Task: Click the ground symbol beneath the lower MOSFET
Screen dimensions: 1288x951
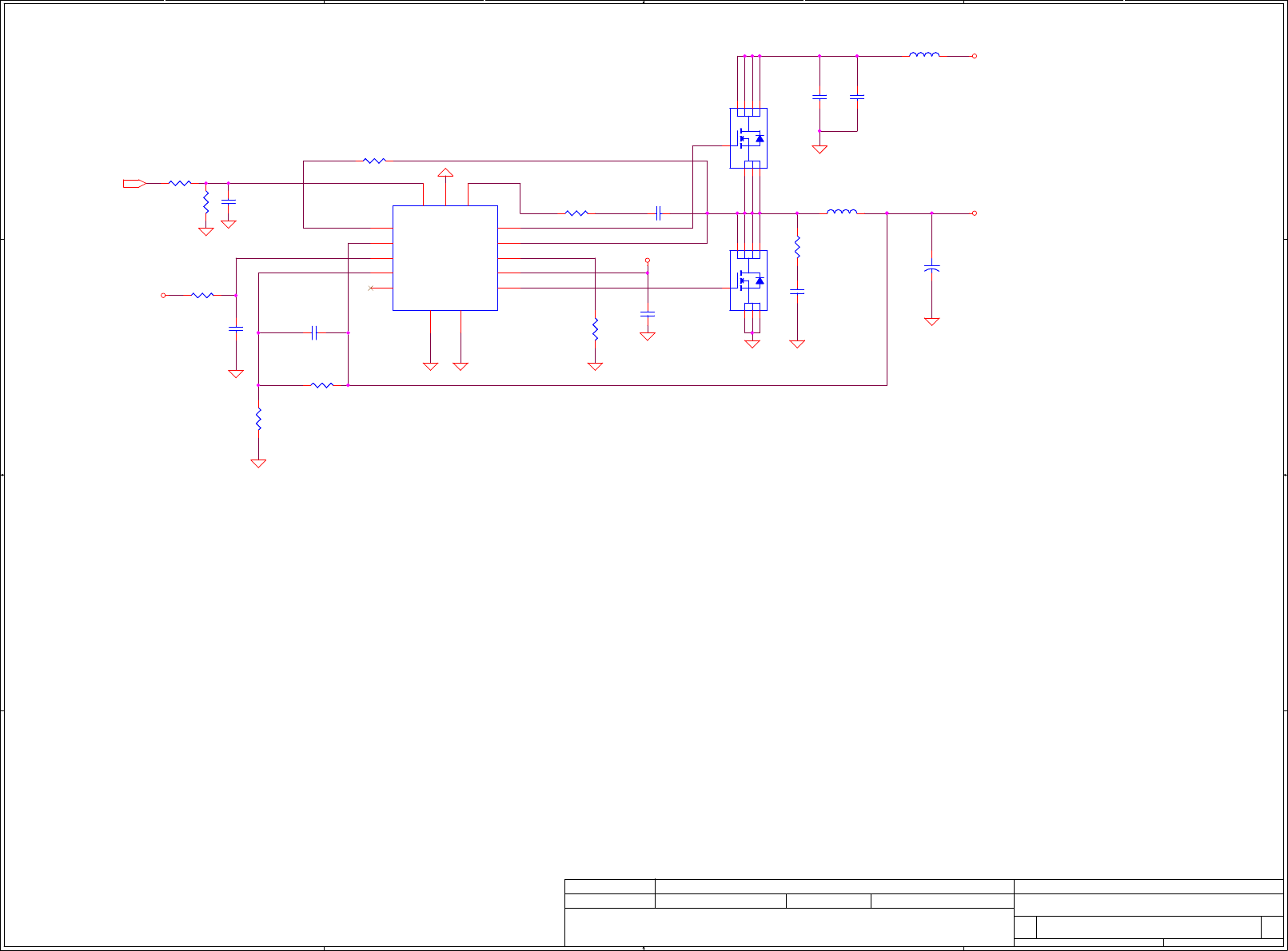Action: pyautogui.click(x=752, y=344)
